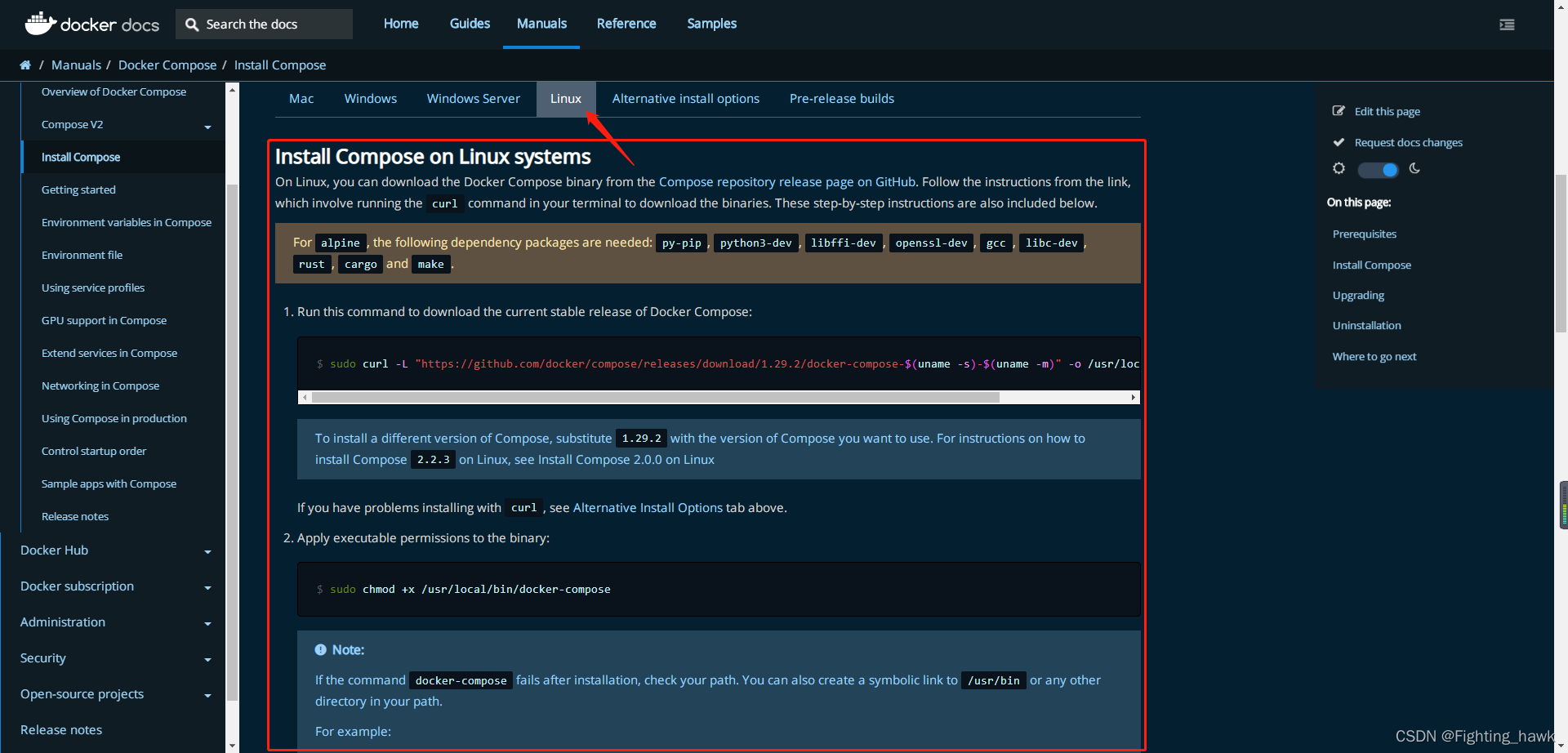The width and height of the screenshot is (1568, 753).
Task: Click the page vertical scrollbar thumb
Action: (x=1561, y=253)
